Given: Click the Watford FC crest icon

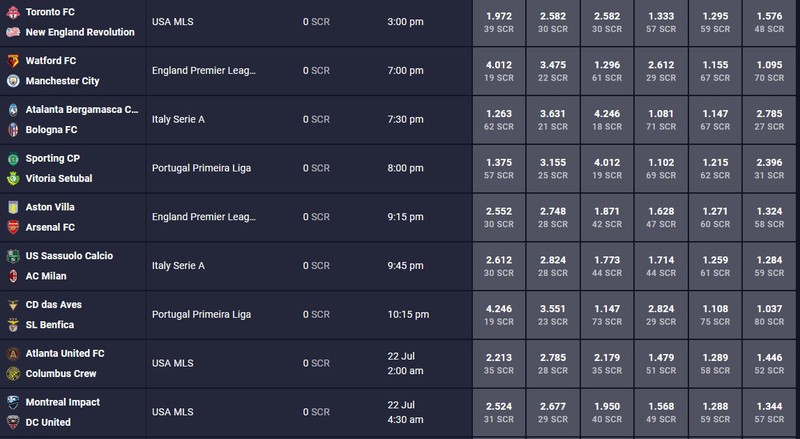Looking at the screenshot, I should point(13,61).
